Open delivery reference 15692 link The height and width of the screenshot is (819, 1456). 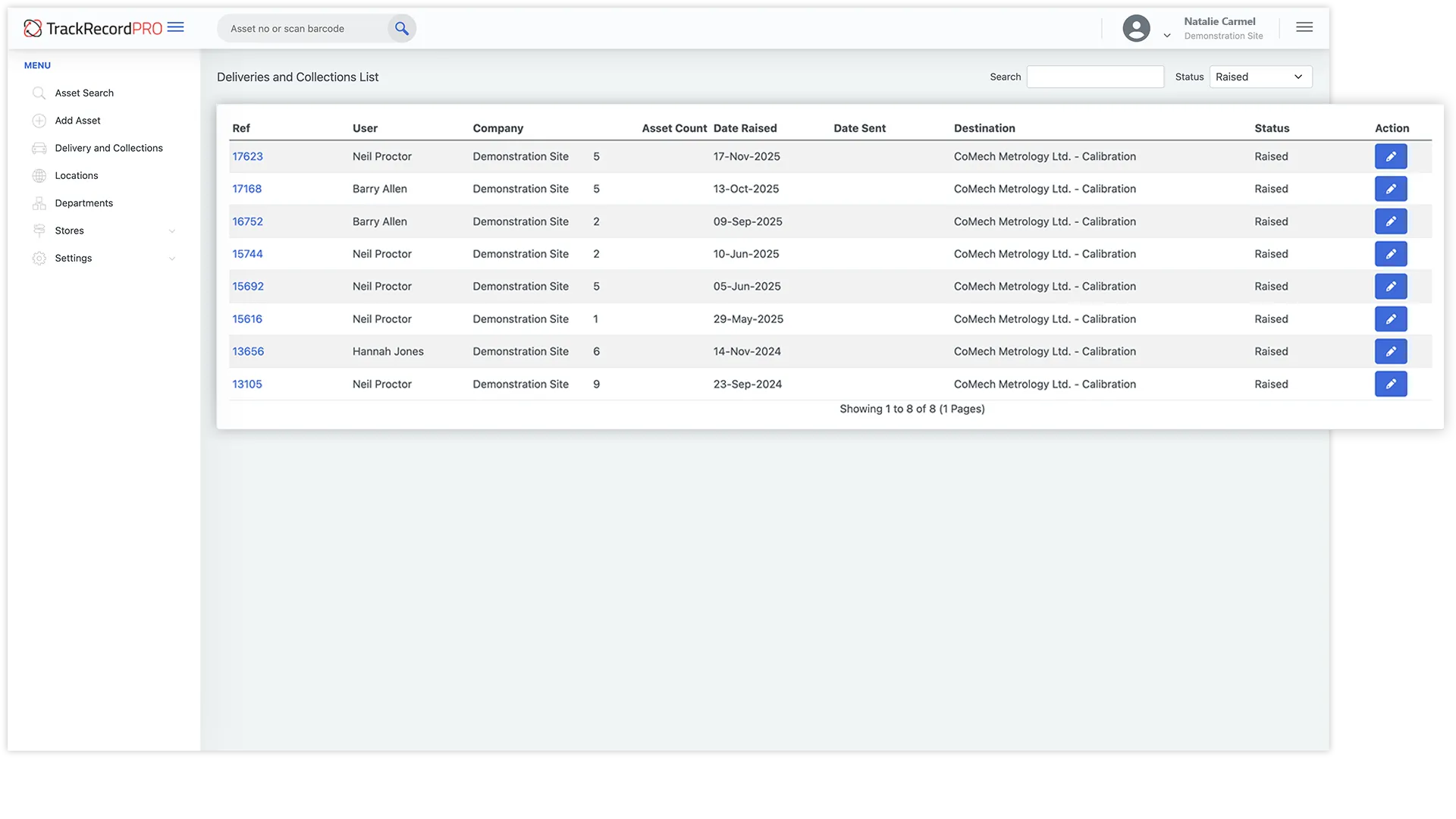[x=248, y=287]
